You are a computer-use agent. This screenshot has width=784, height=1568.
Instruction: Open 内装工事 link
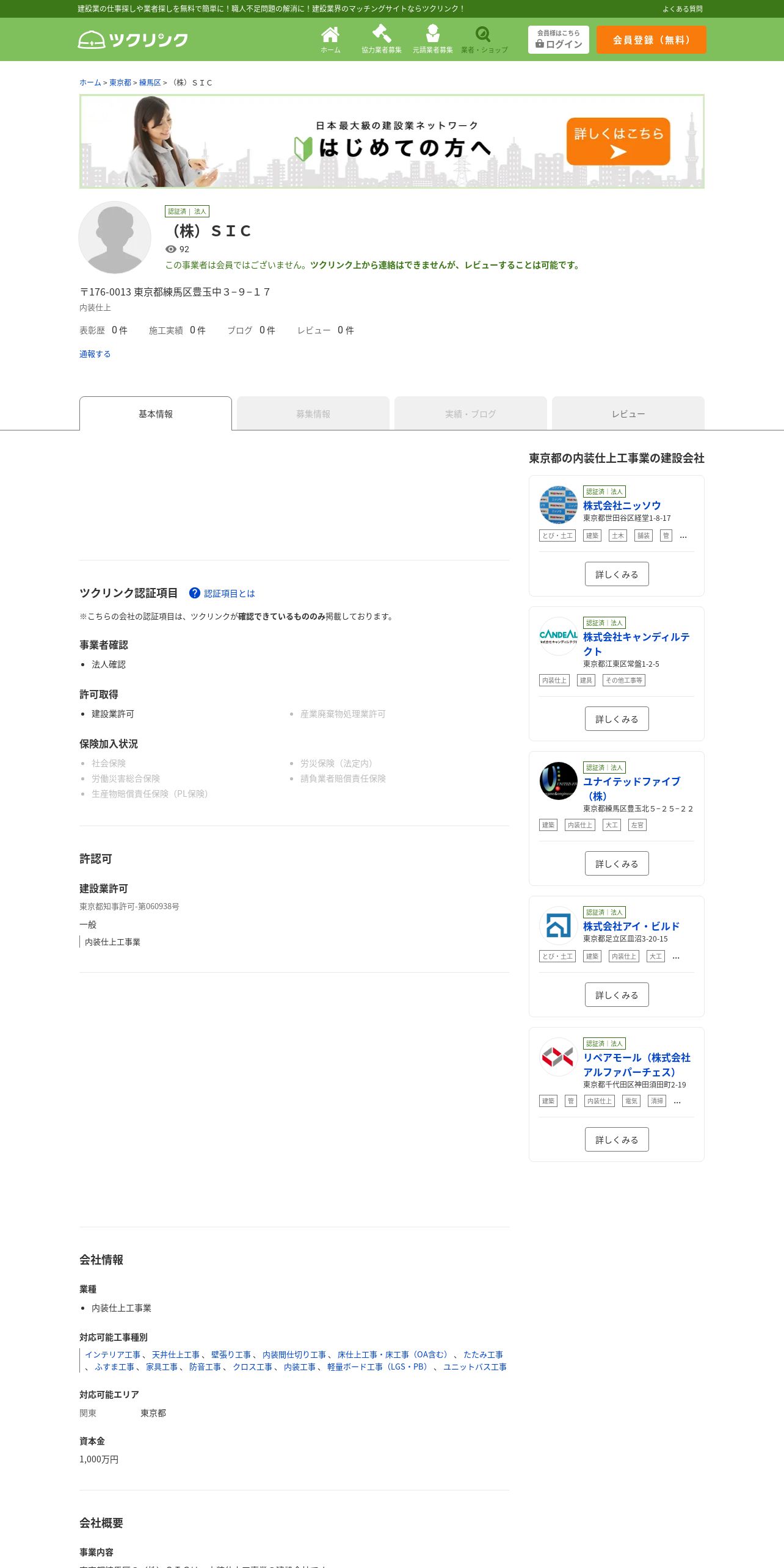[x=300, y=1367]
